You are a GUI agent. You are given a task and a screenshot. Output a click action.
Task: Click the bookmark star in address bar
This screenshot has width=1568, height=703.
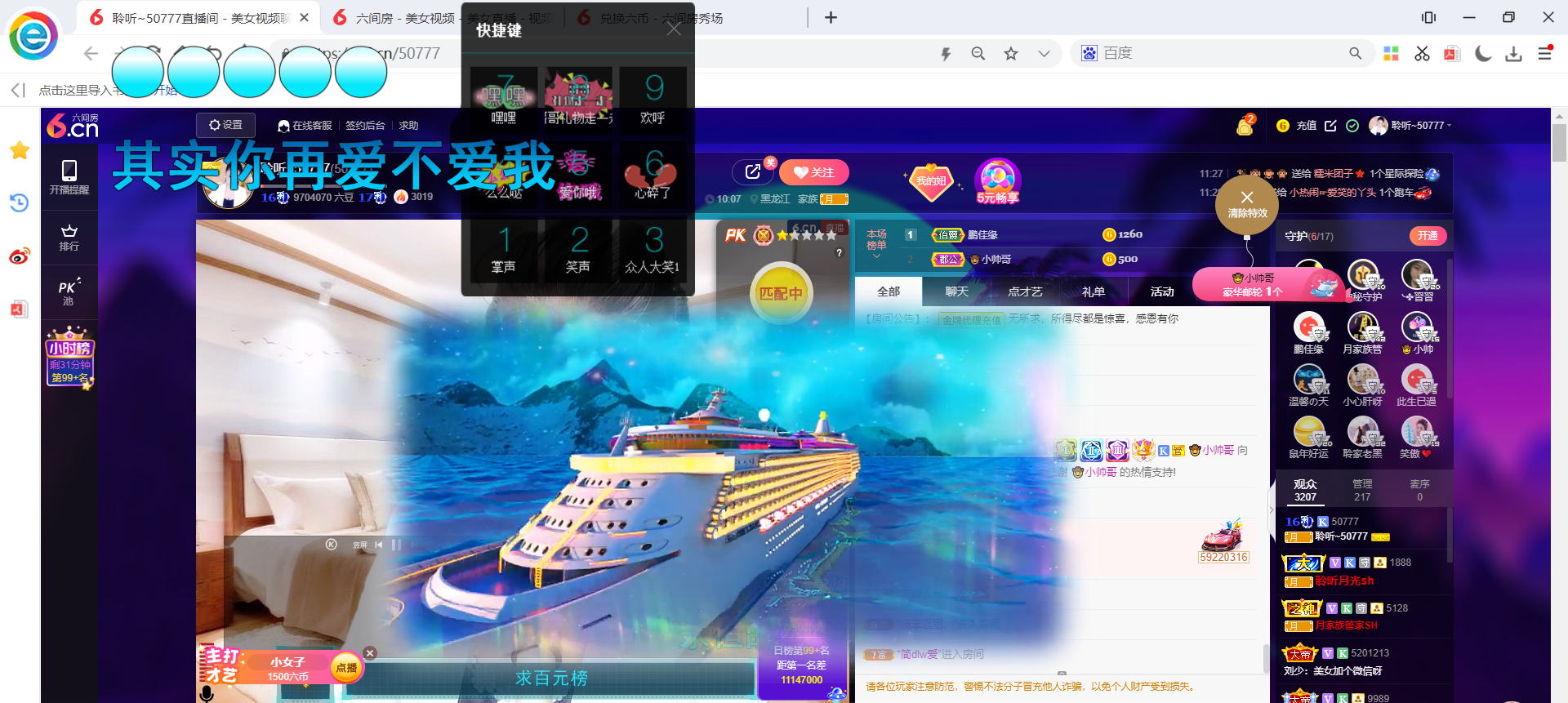(x=1011, y=54)
